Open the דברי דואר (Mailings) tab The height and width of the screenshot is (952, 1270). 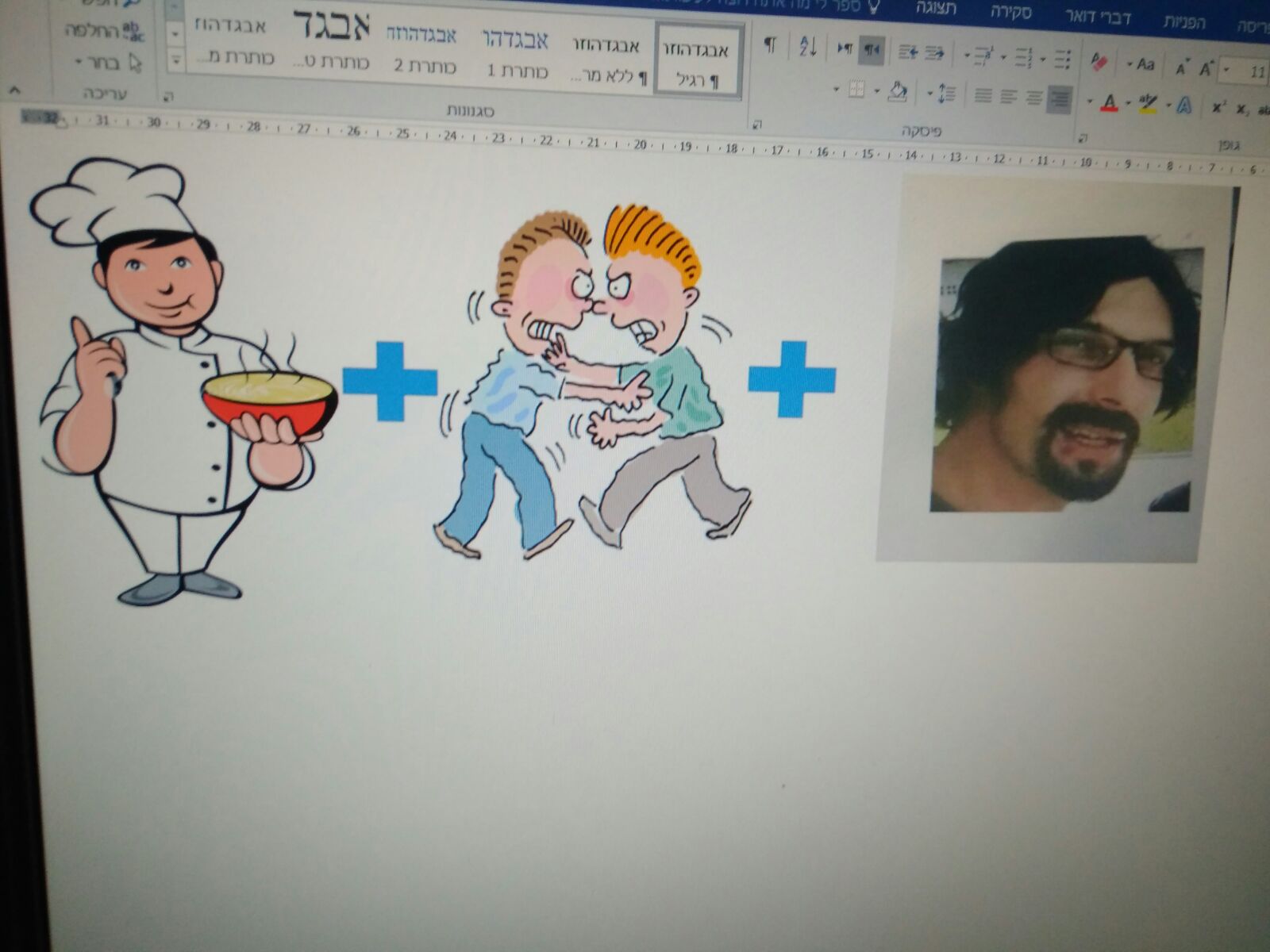coord(1097,17)
